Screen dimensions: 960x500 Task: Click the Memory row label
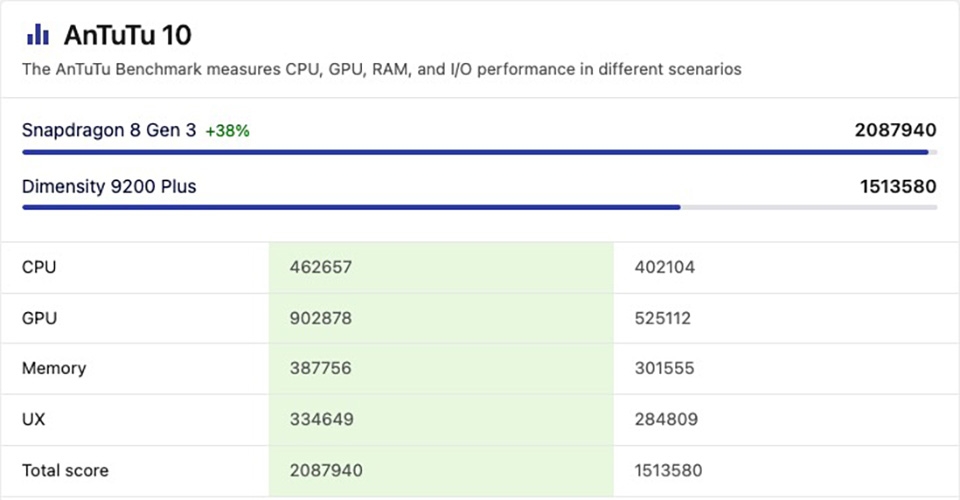click(x=54, y=368)
